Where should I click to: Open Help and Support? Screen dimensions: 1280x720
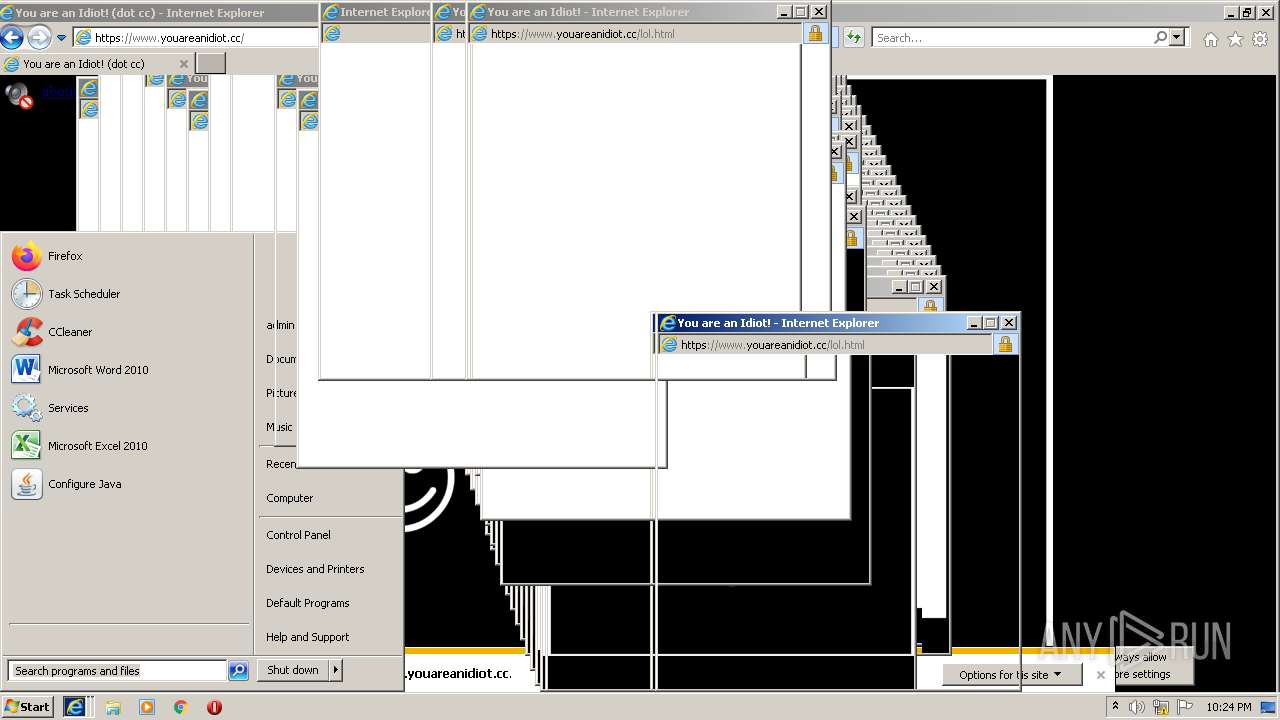pyautogui.click(x=308, y=637)
